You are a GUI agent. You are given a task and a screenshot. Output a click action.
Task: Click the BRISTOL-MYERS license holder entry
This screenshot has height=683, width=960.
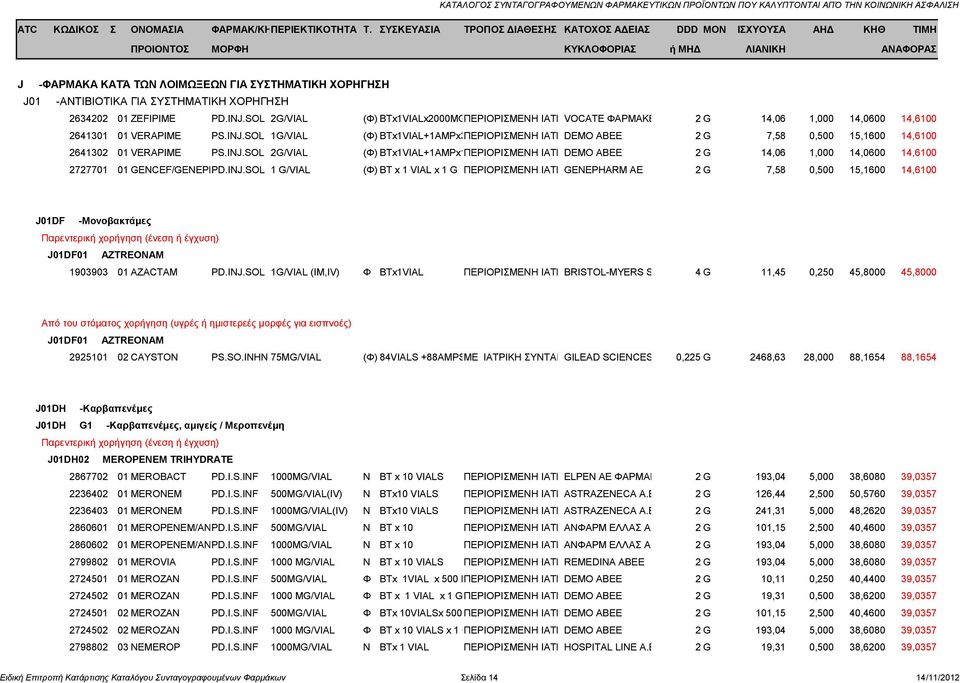click(x=608, y=272)
